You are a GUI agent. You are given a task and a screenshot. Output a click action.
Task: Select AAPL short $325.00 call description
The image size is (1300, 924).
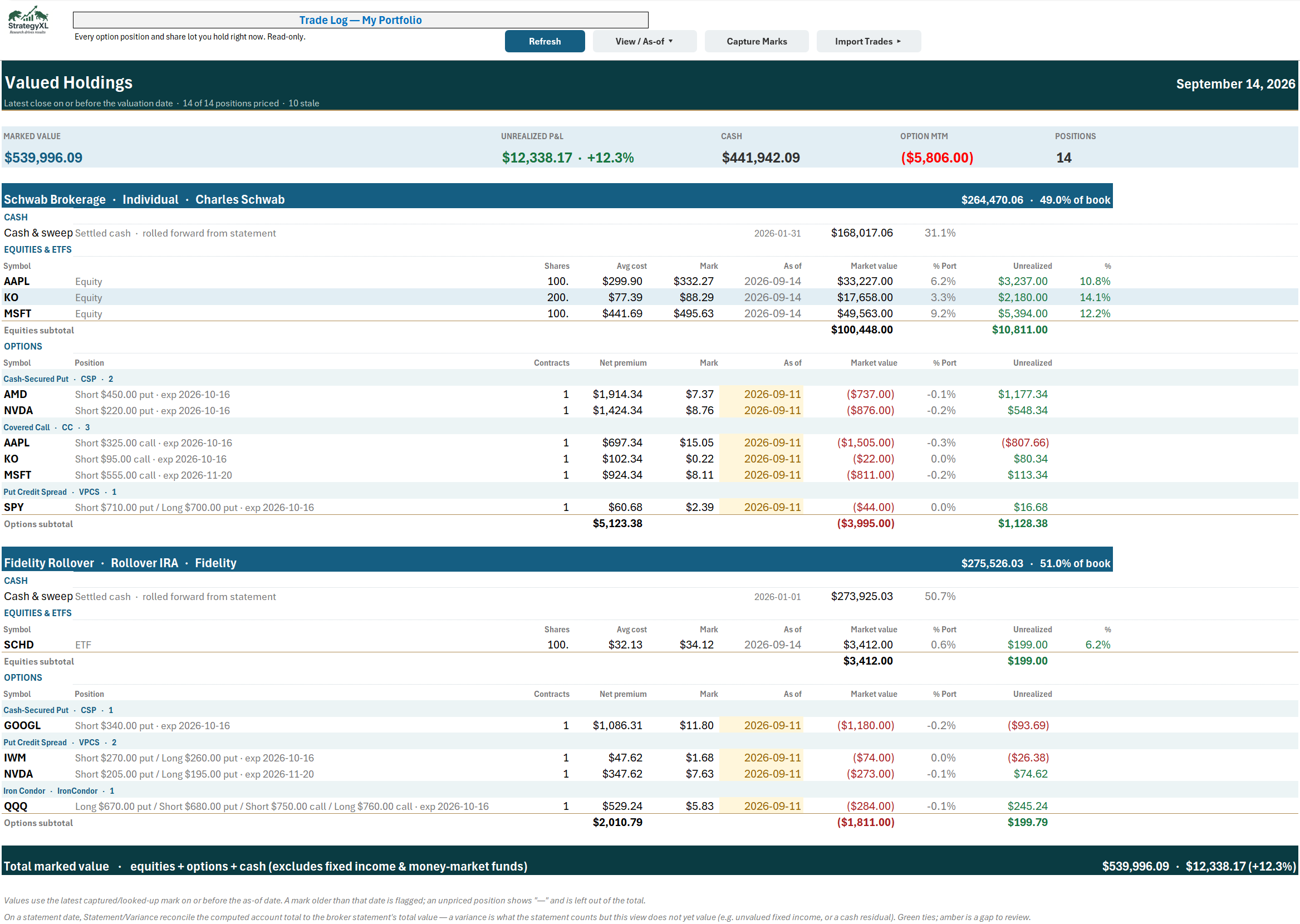tap(154, 443)
